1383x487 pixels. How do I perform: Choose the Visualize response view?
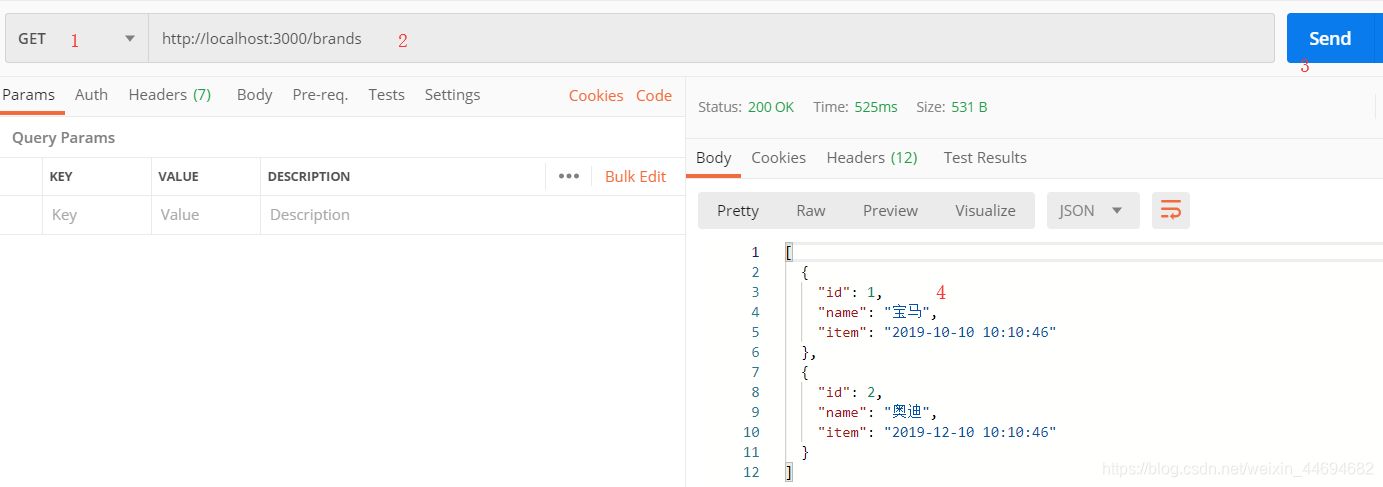point(985,210)
